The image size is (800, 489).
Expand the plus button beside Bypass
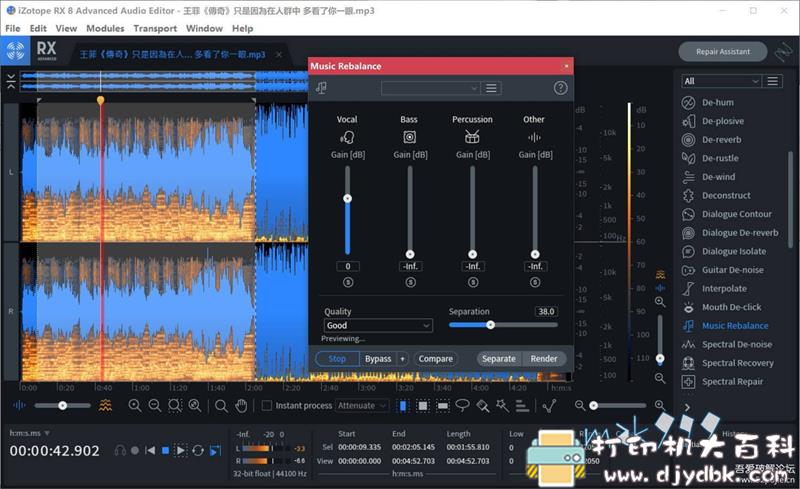(x=403, y=359)
